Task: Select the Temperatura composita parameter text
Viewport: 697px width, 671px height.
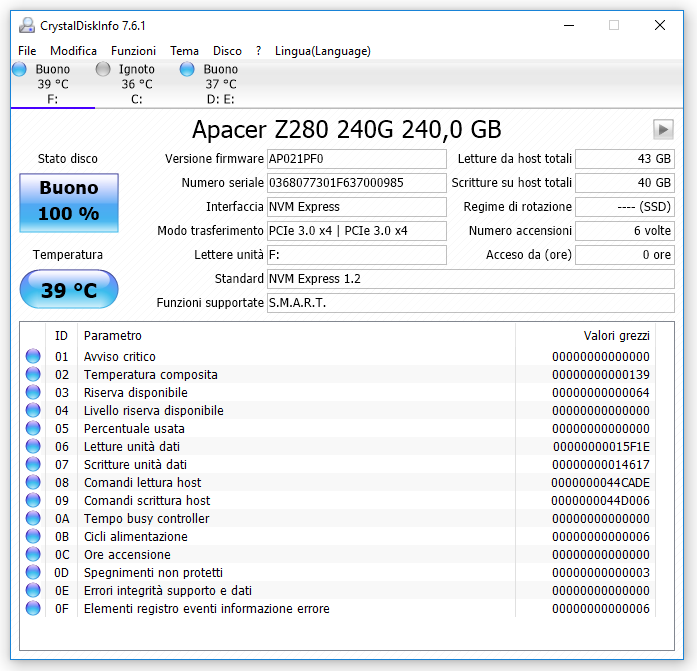Action: (x=151, y=375)
